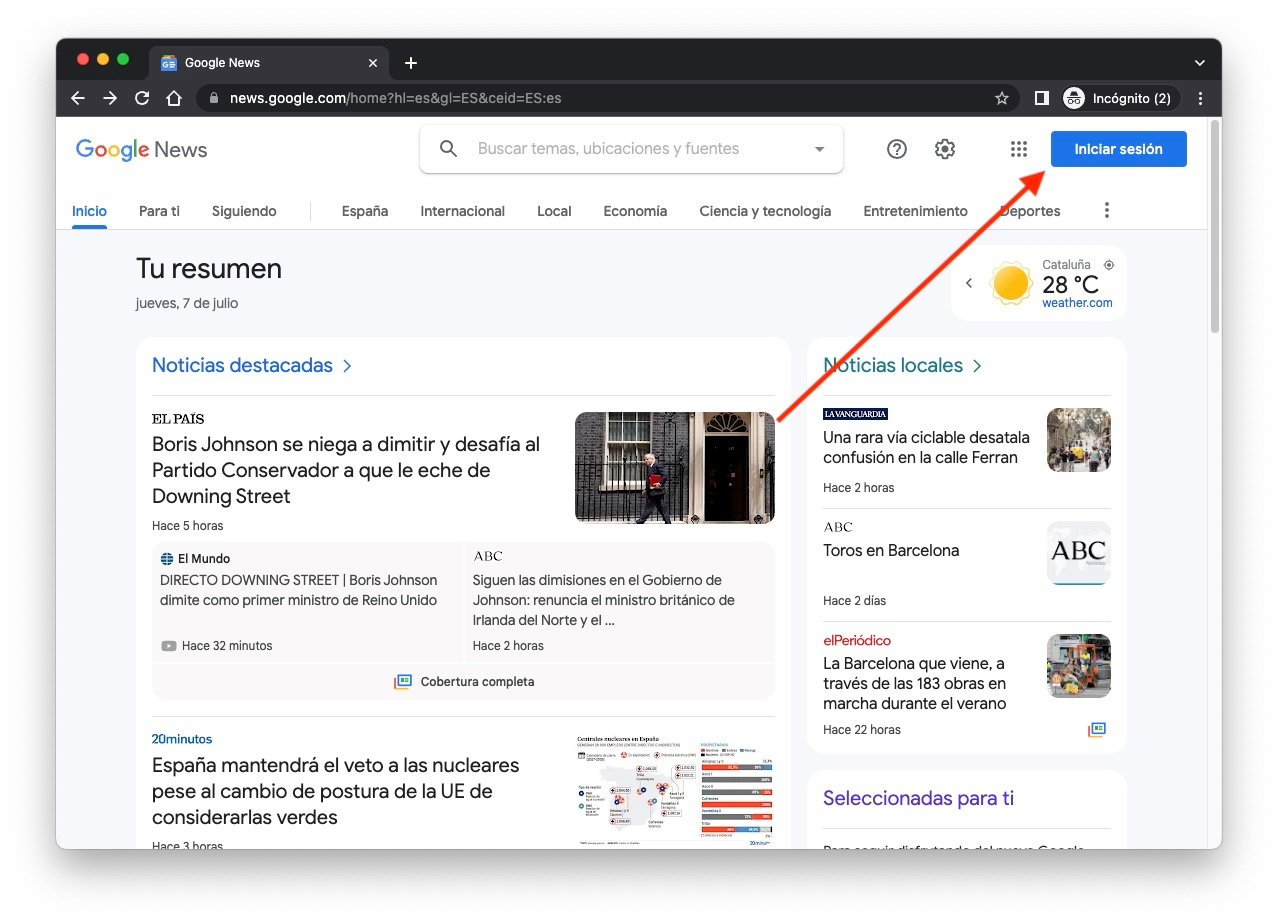This screenshot has height=923, width=1278.
Task: Reload the page with the refresh icon
Action: tap(142, 98)
